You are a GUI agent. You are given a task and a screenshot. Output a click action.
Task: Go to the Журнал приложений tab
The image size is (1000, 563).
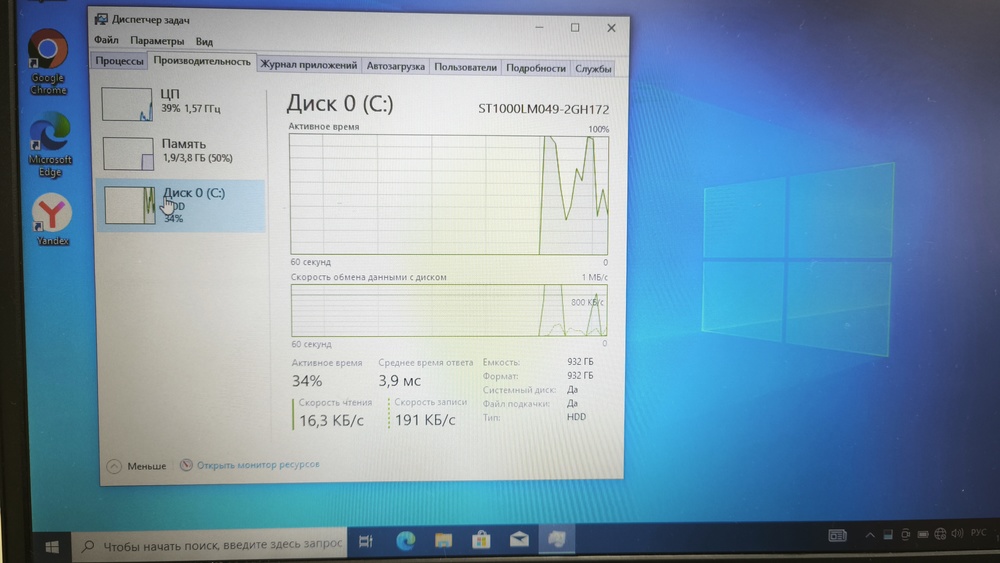click(309, 65)
